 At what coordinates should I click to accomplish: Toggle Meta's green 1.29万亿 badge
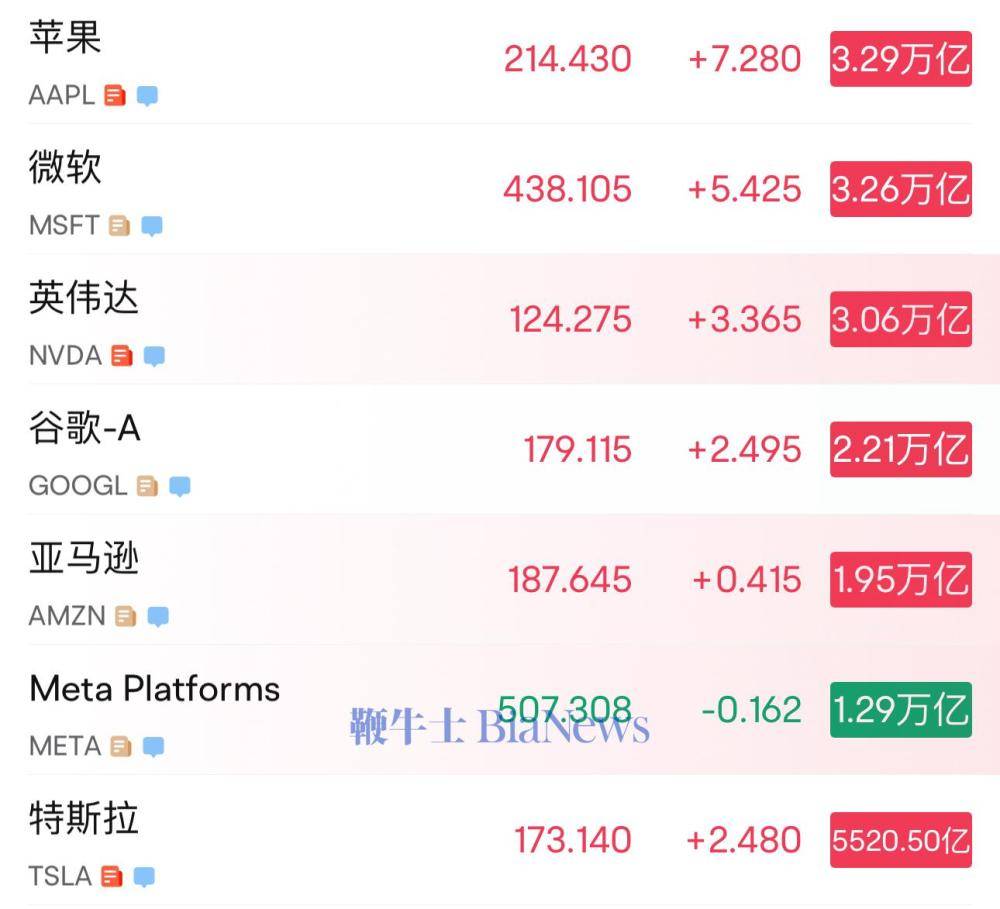click(x=901, y=709)
